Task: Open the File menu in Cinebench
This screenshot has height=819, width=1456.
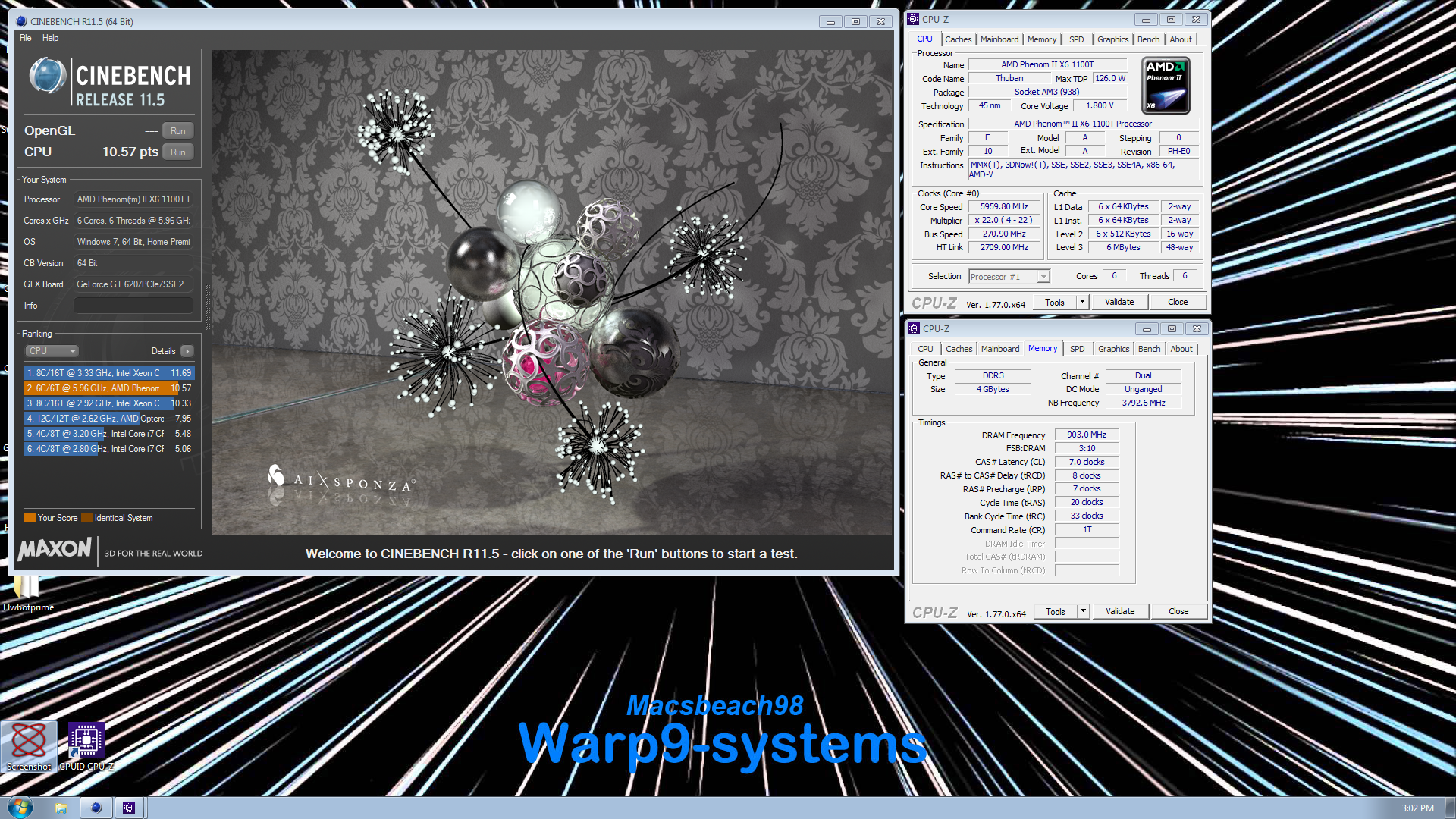Action: [25, 38]
